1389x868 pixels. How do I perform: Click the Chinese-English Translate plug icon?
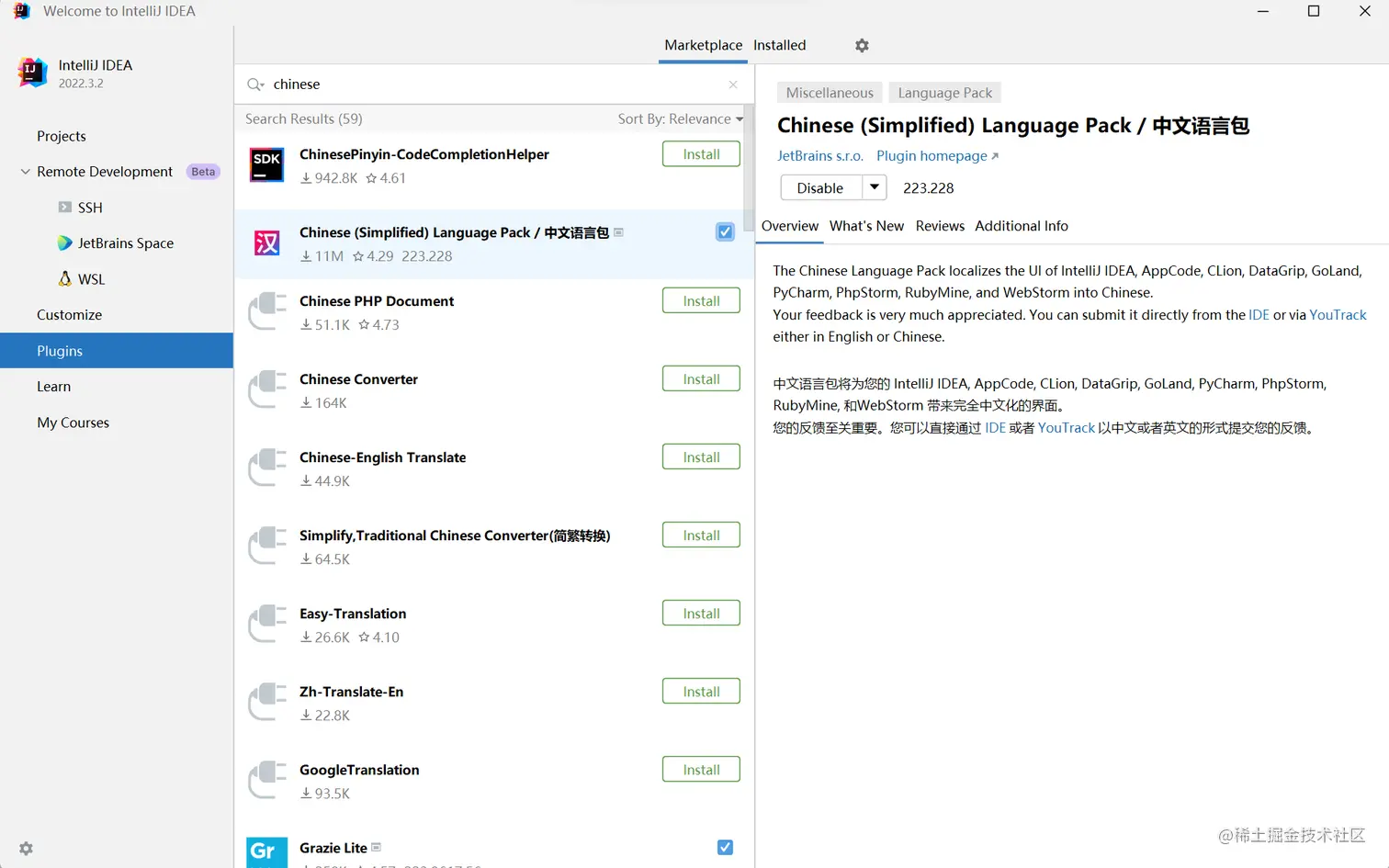267,468
